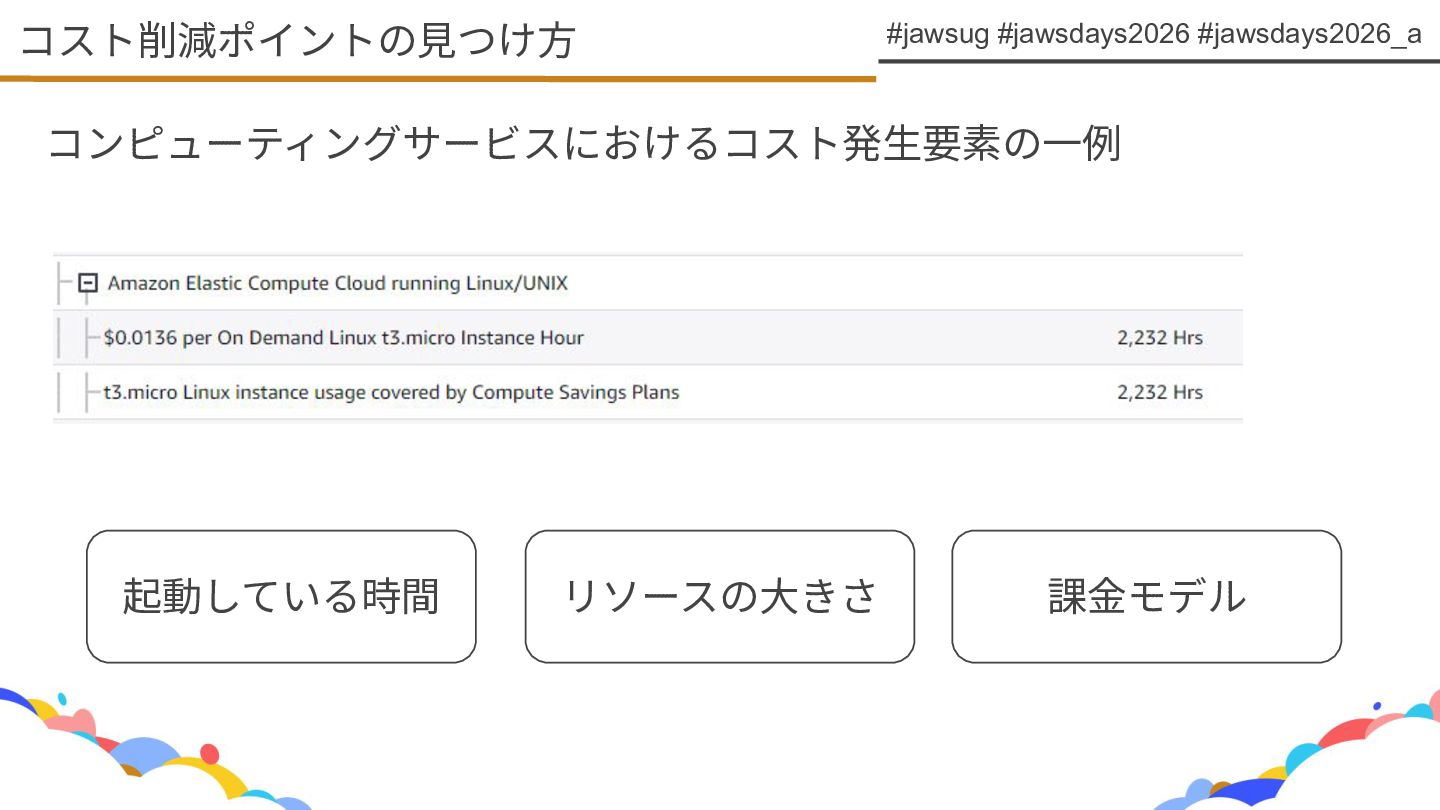Click 2,232 Hrs in the On Demand row
1440x810 pixels.
1159,338
